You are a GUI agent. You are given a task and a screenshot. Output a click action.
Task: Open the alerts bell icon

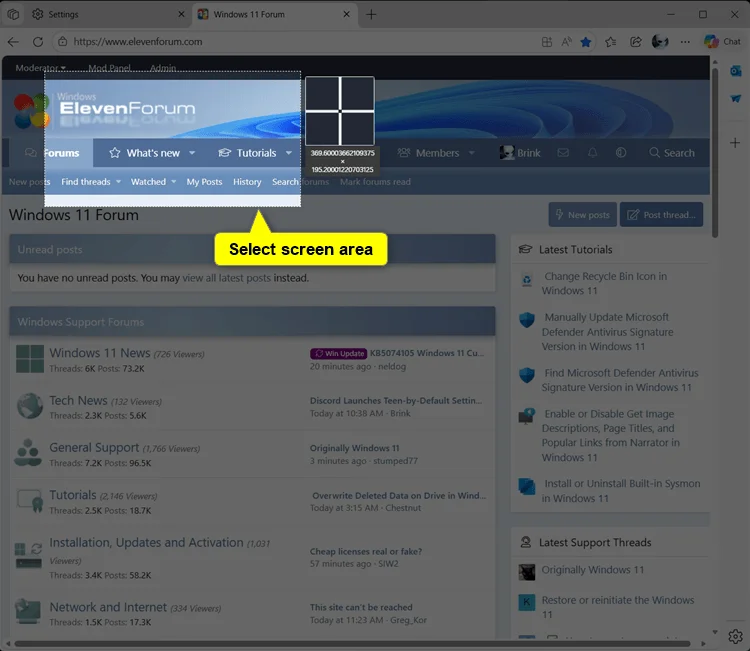[x=592, y=153]
